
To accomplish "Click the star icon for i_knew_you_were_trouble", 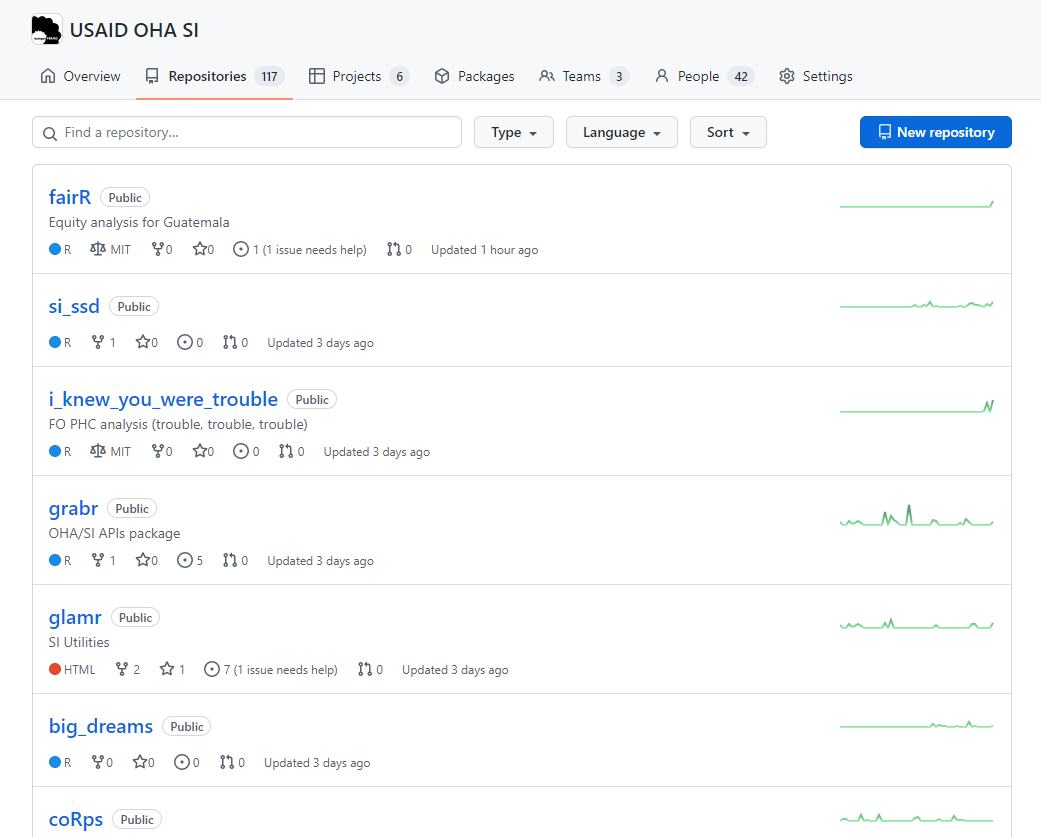I will (x=199, y=451).
